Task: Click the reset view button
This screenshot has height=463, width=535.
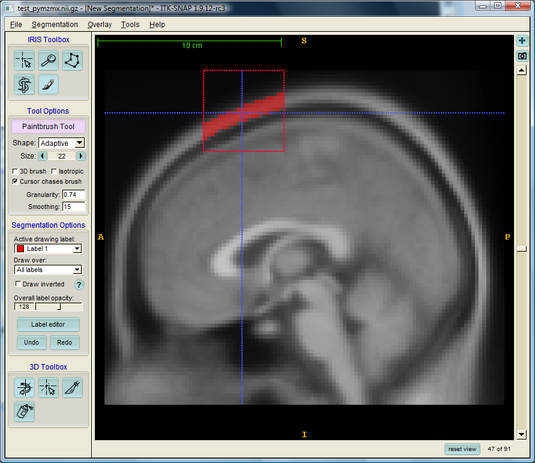Action: click(462, 449)
